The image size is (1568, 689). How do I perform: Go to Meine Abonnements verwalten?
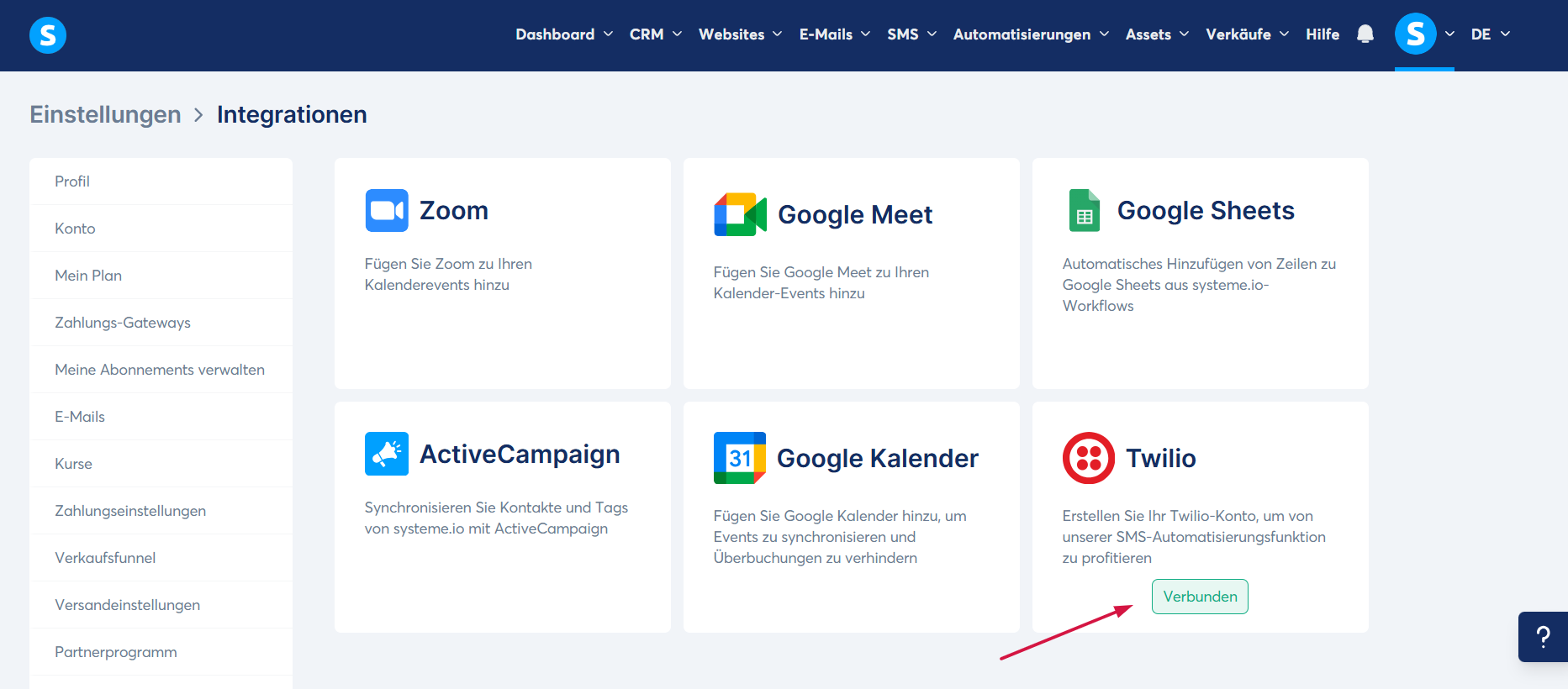[x=161, y=370]
